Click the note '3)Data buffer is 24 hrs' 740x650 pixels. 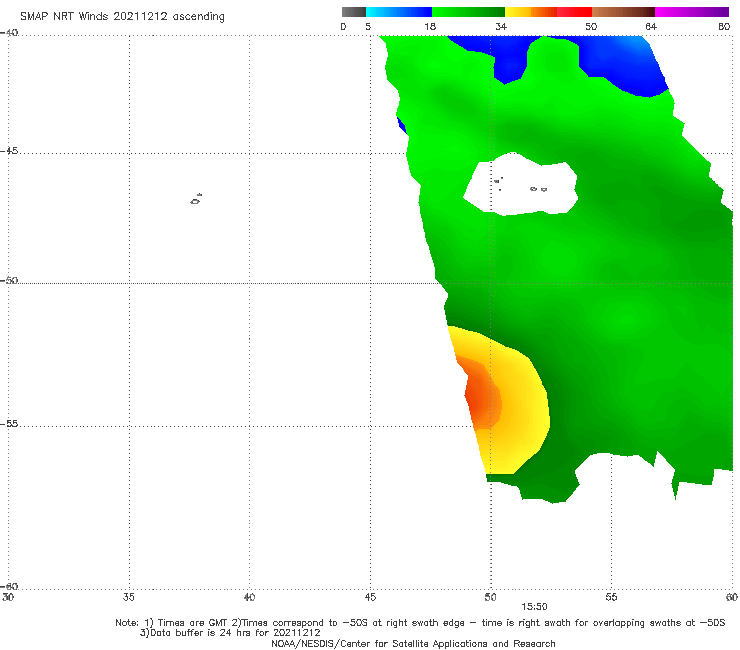click(x=230, y=633)
